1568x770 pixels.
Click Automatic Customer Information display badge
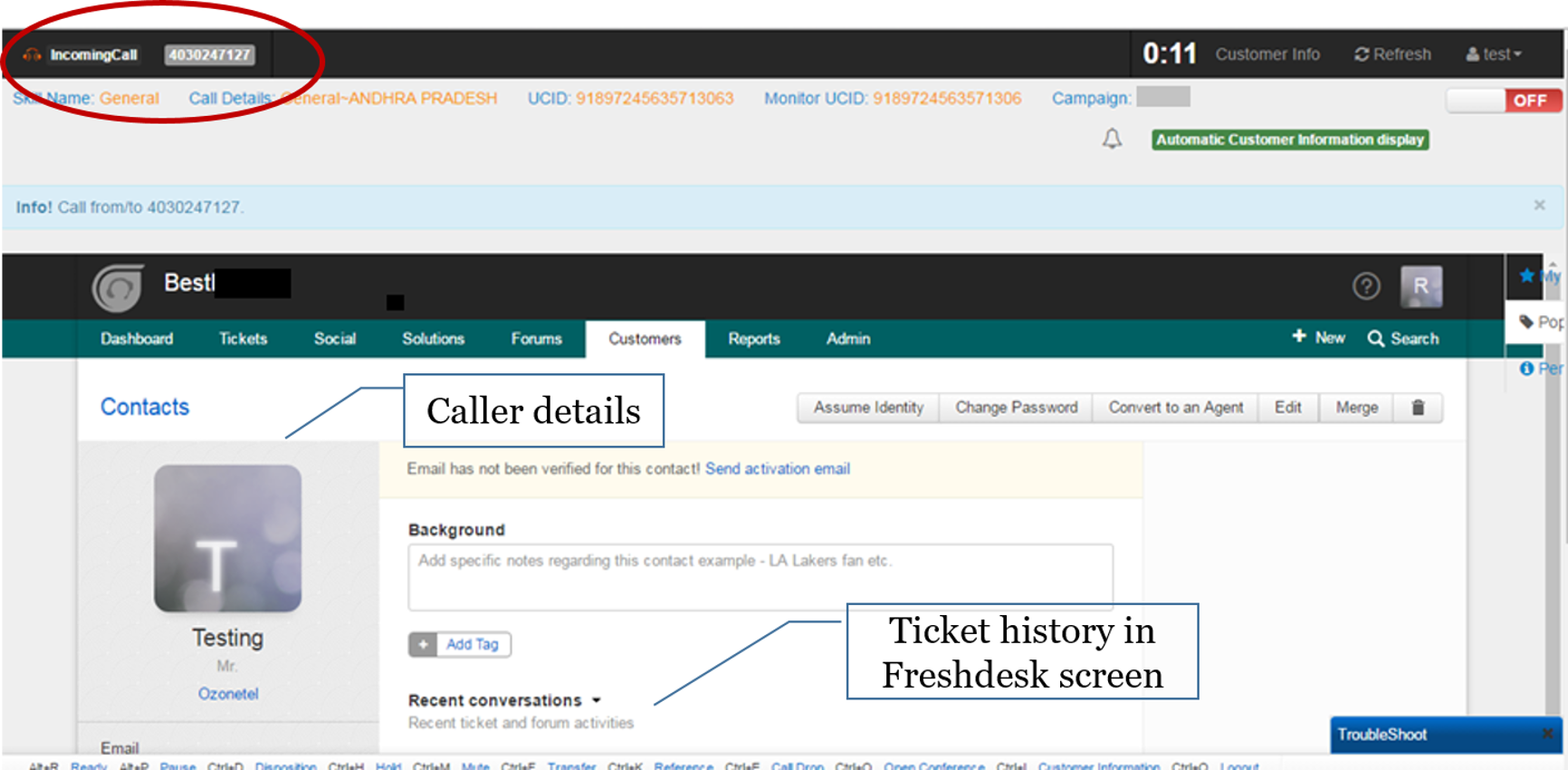pyautogui.click(x=1290, y=140)
